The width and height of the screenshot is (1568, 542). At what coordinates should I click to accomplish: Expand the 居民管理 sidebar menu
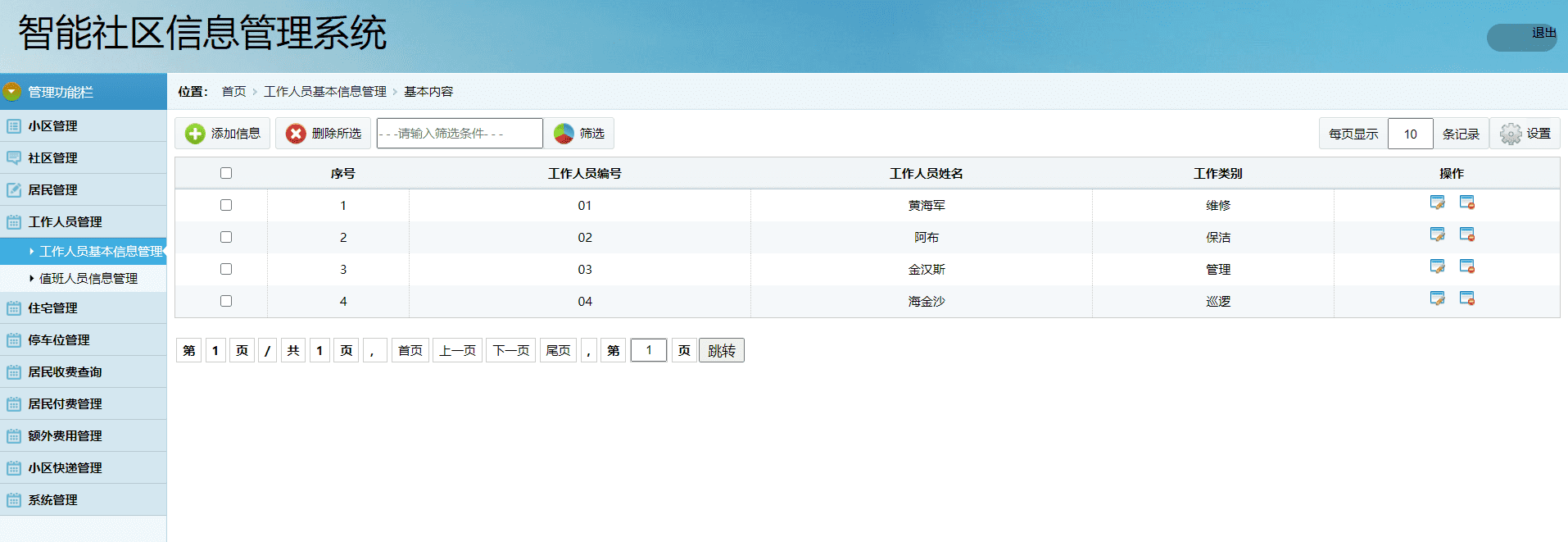[x=83, y=190]
